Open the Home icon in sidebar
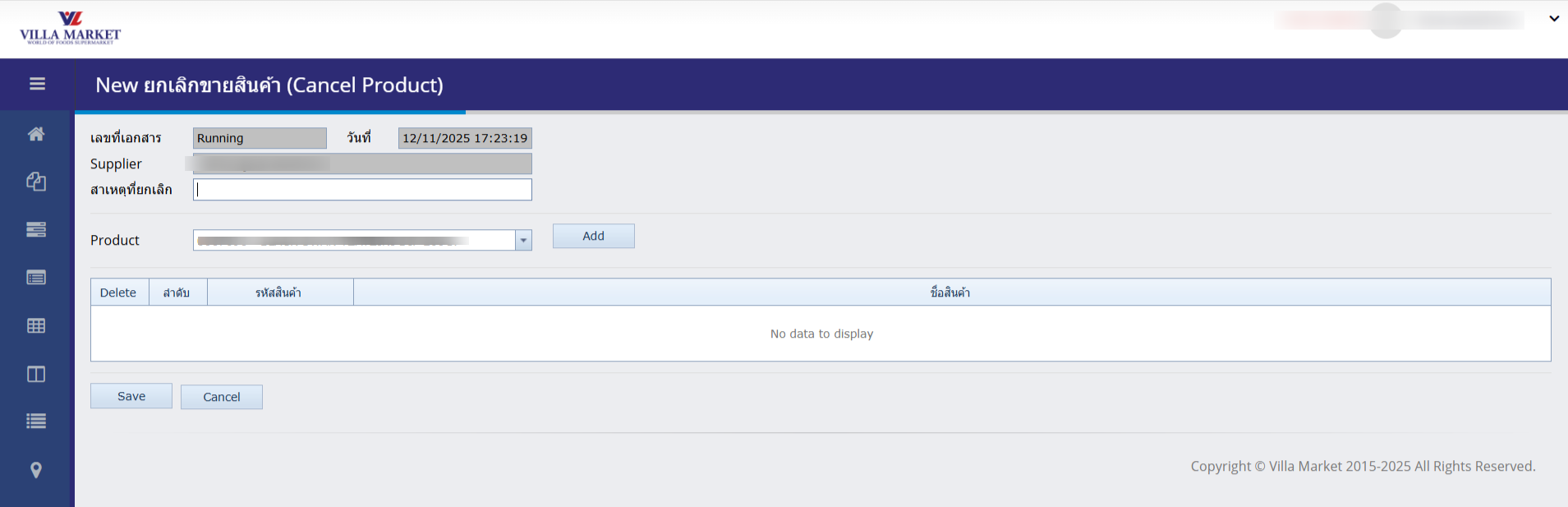The image size is (1568, 507). [x=36, y=134]
